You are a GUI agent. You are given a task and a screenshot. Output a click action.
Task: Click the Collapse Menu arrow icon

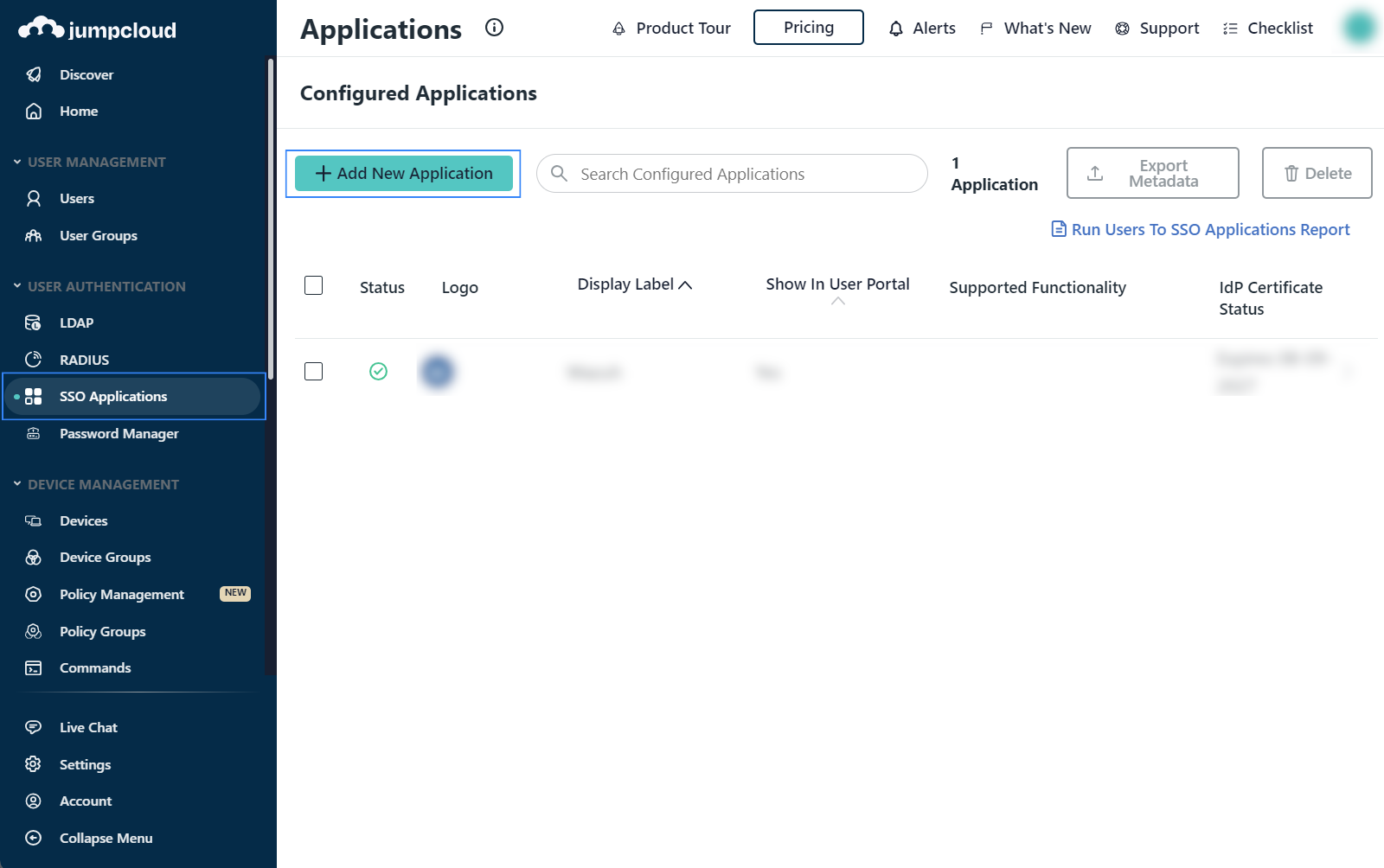[x=34, y=838]
